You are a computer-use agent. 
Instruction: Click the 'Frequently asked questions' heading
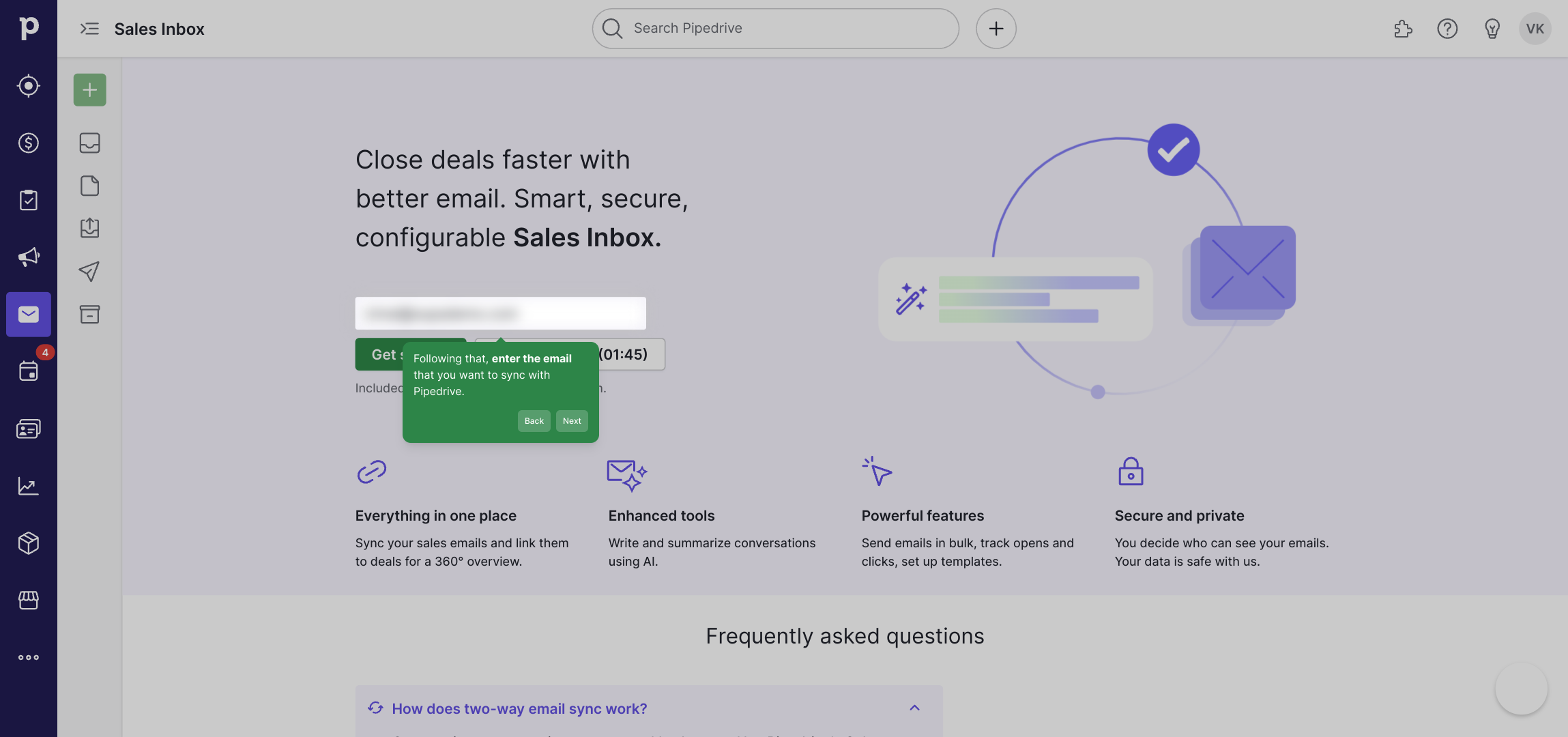[845, 636]
